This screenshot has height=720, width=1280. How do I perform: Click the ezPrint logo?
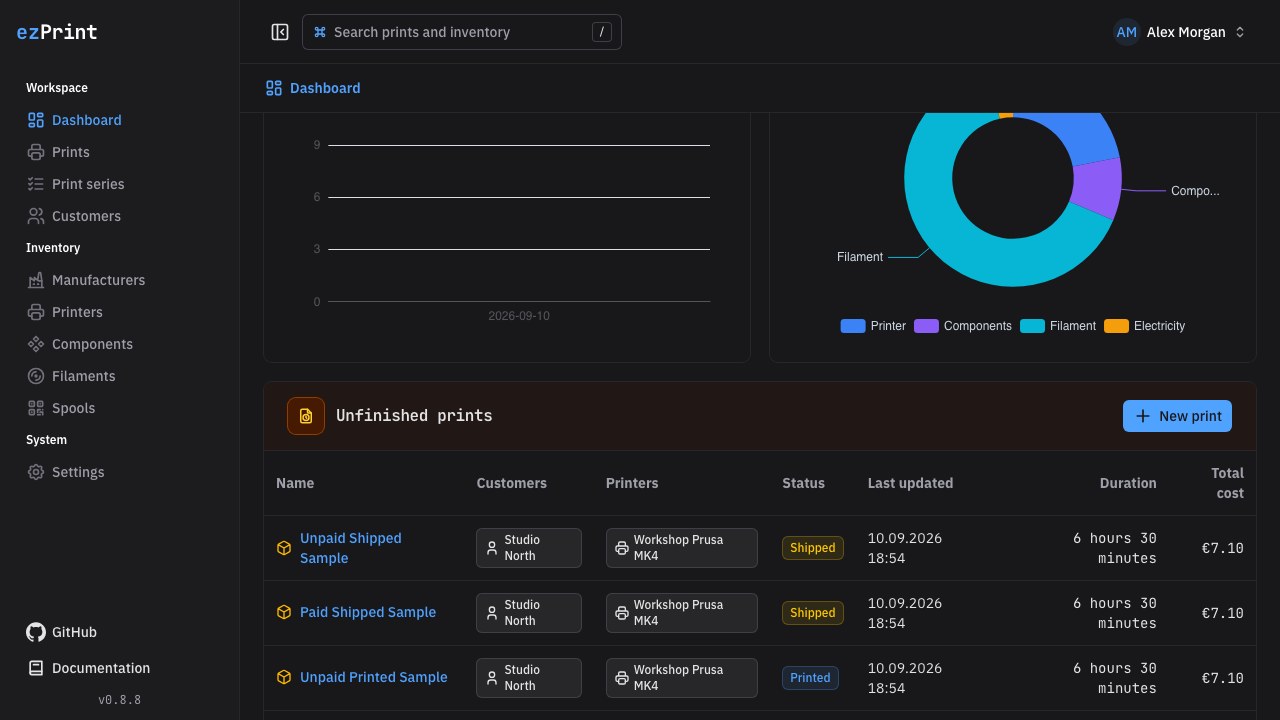(x=57, y=32)
